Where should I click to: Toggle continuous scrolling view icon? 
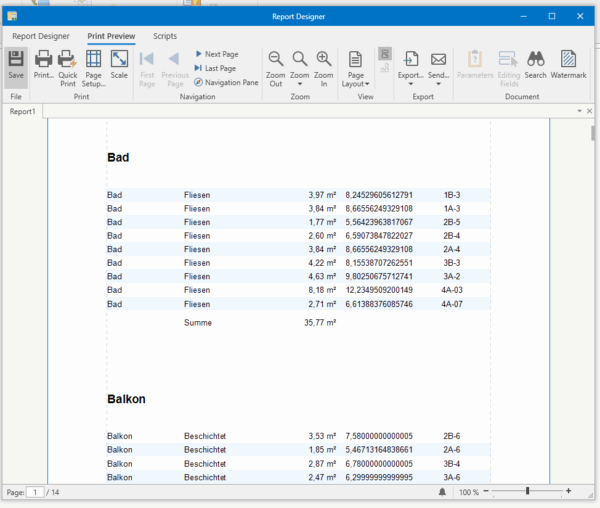point(385,54)
